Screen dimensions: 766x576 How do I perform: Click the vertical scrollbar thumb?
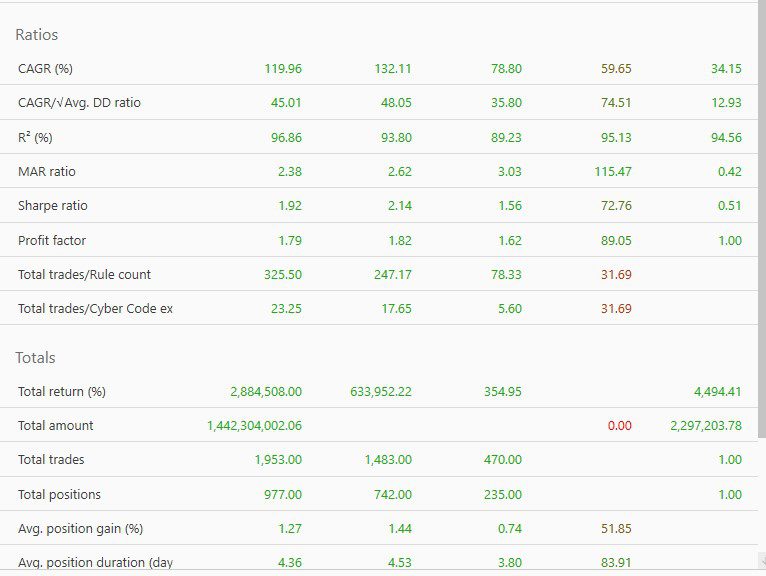[762, 219]
